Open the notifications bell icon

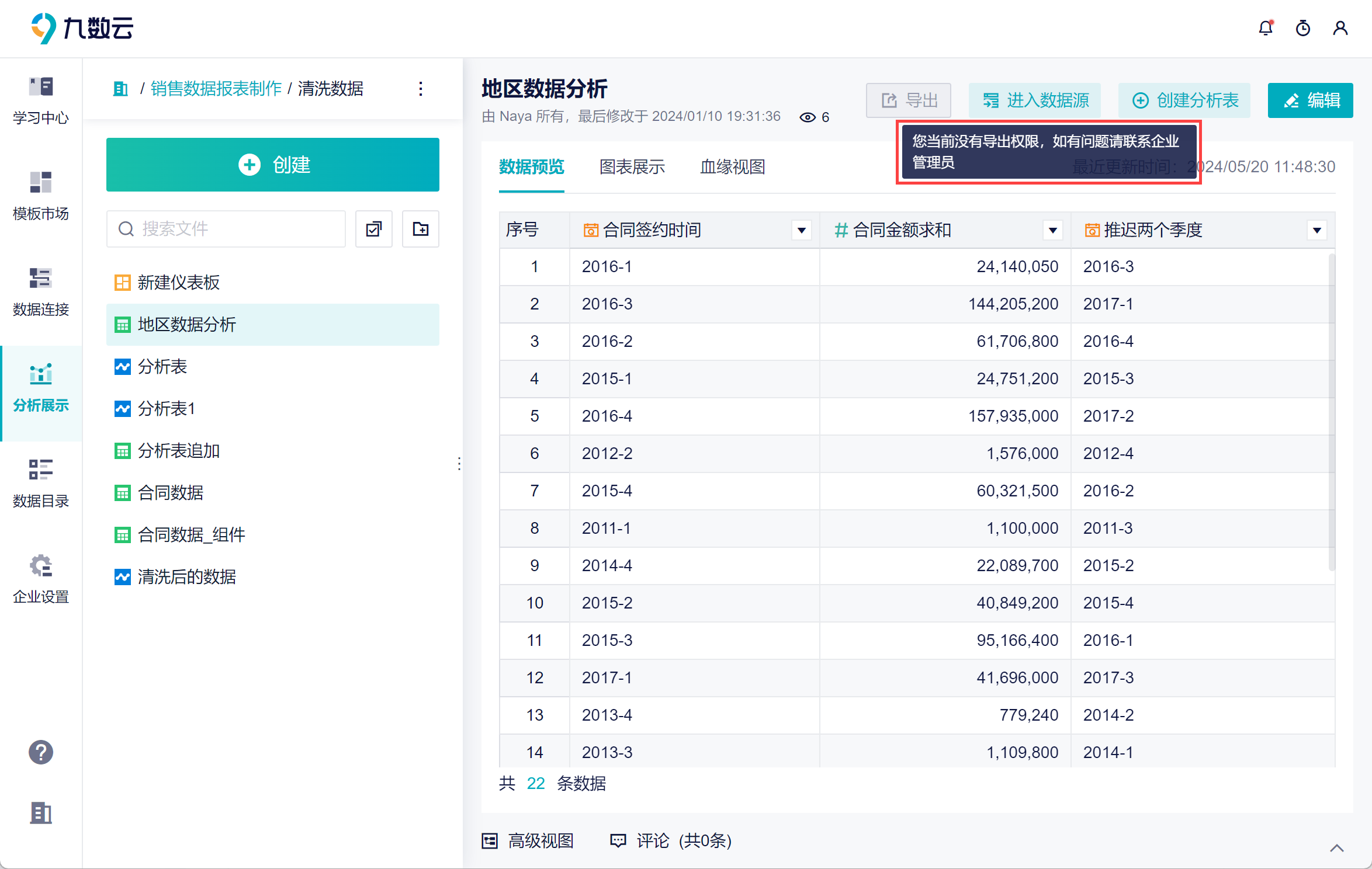point(1266,28)
